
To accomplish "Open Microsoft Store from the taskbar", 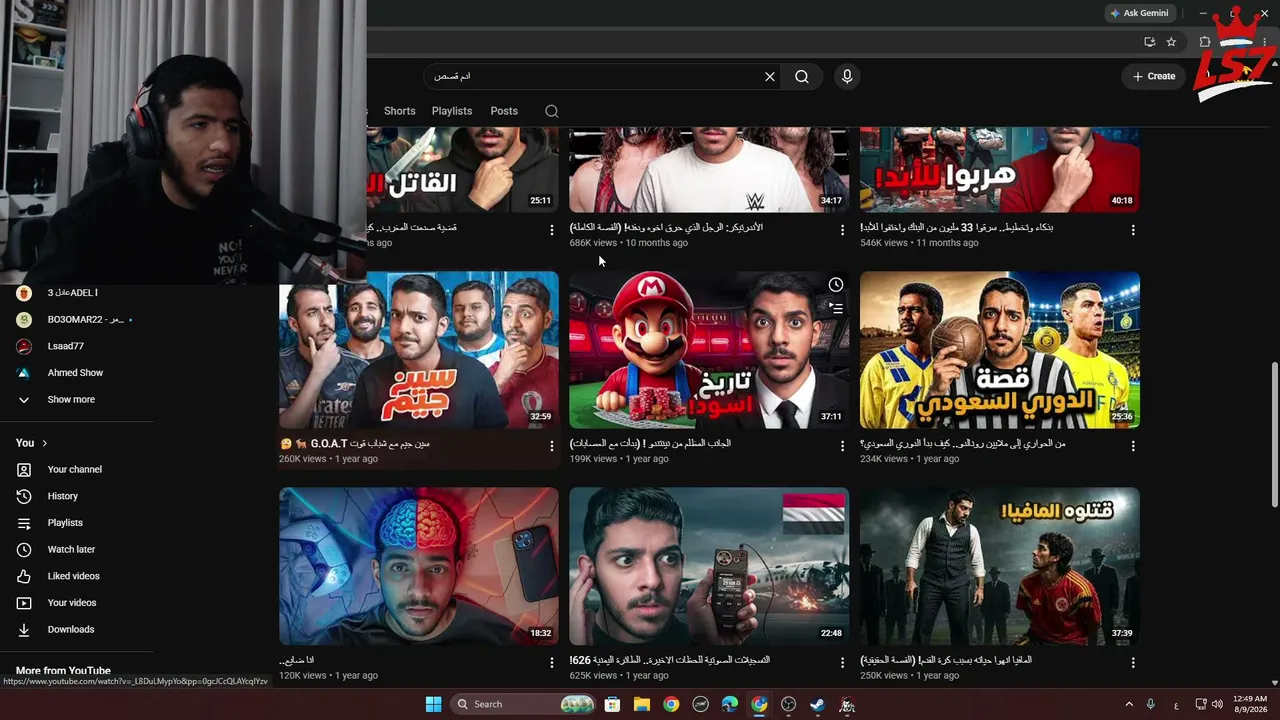I will click(612, 704).
